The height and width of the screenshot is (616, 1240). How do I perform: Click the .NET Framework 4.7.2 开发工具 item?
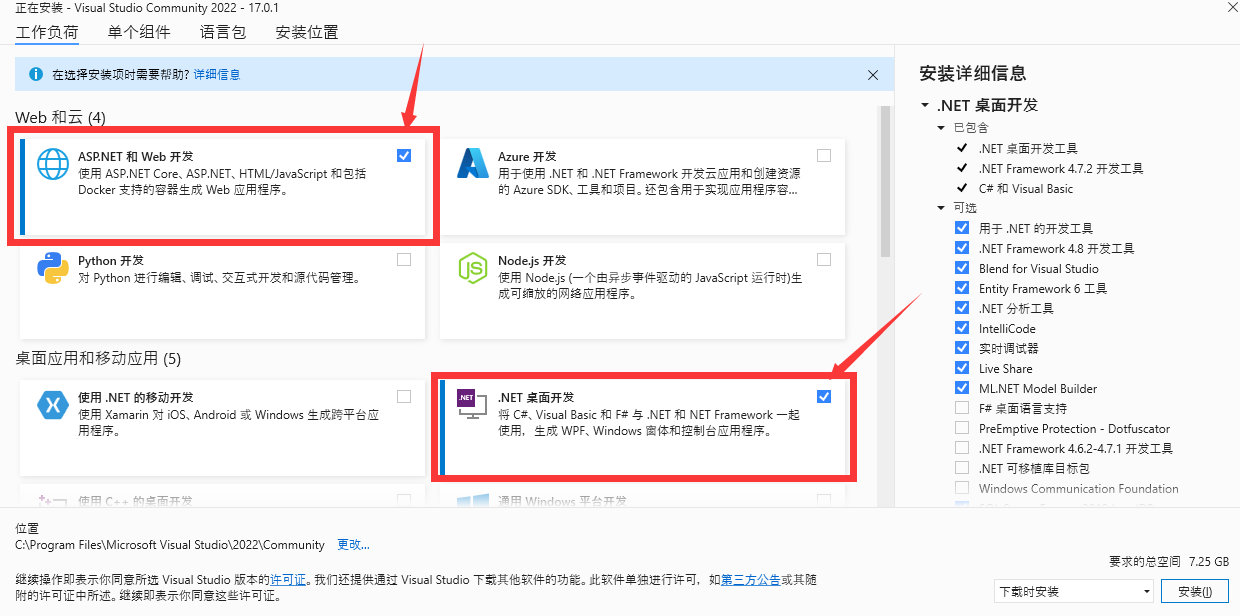[x=1061, y=168]
